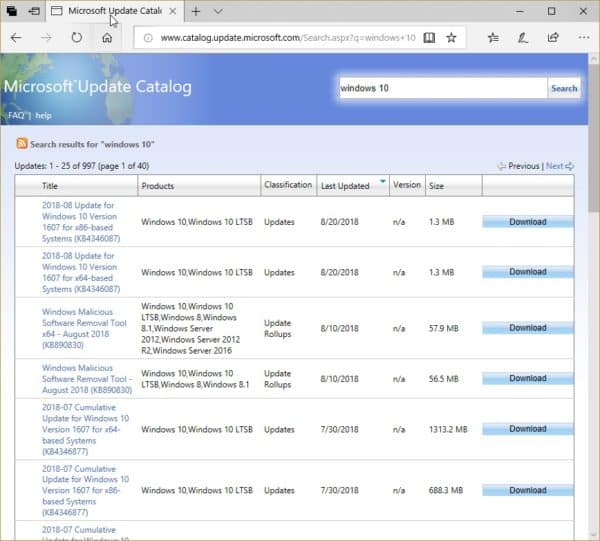Screen dimensions: 600x541
Task: Sort by Version column header
Action: coord(407,185)
